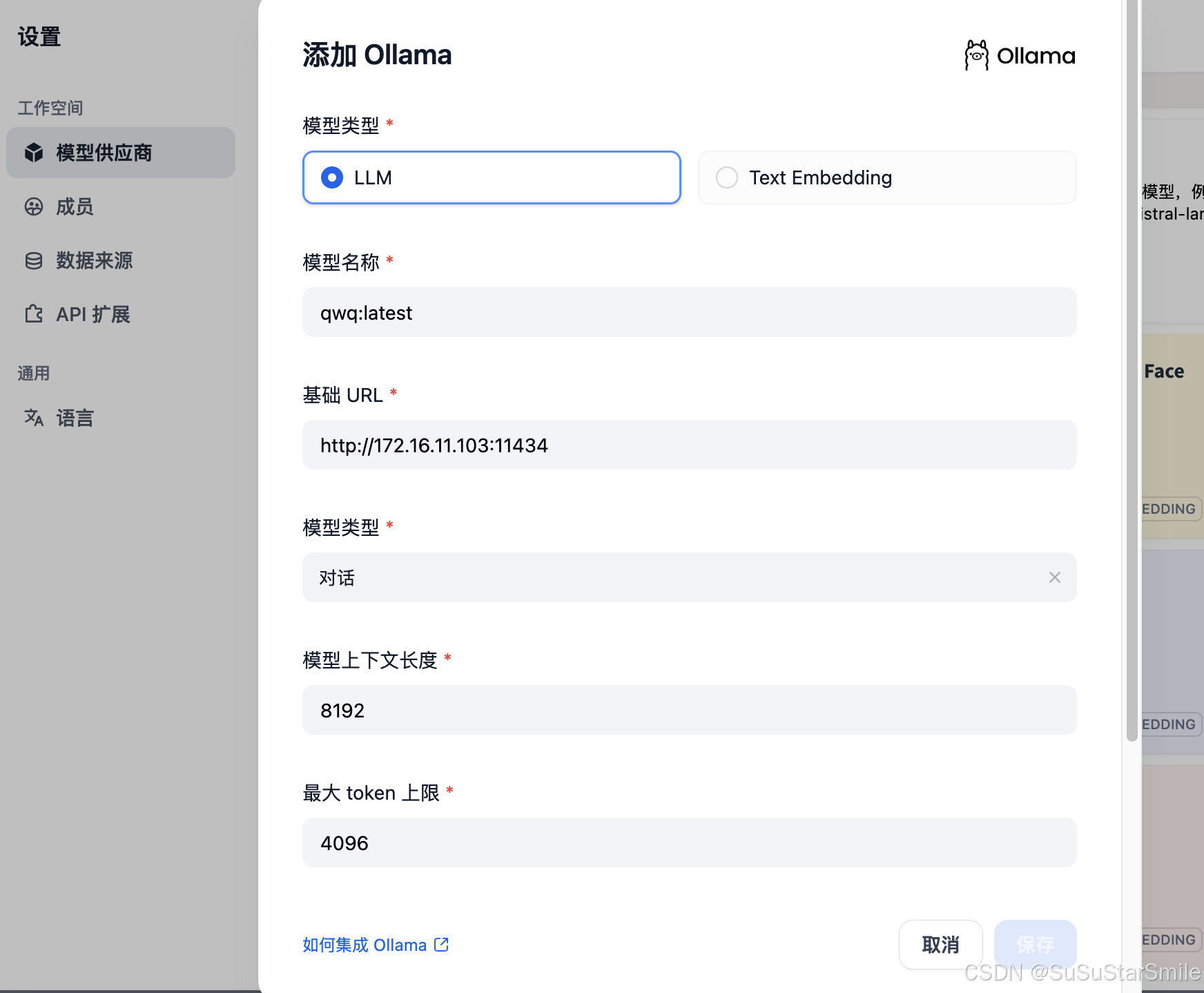Clear the 对话 selection with the X icon
The image size is (1204, 993).
[x=1054, y=577]
